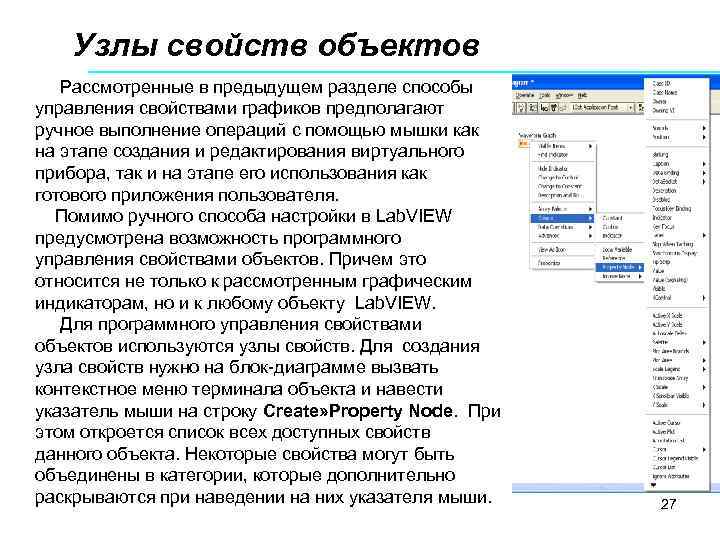The width and height of the screenshot is (720, 540).
Task: Select Cursor List property
Action: click(x=664, y=467)
